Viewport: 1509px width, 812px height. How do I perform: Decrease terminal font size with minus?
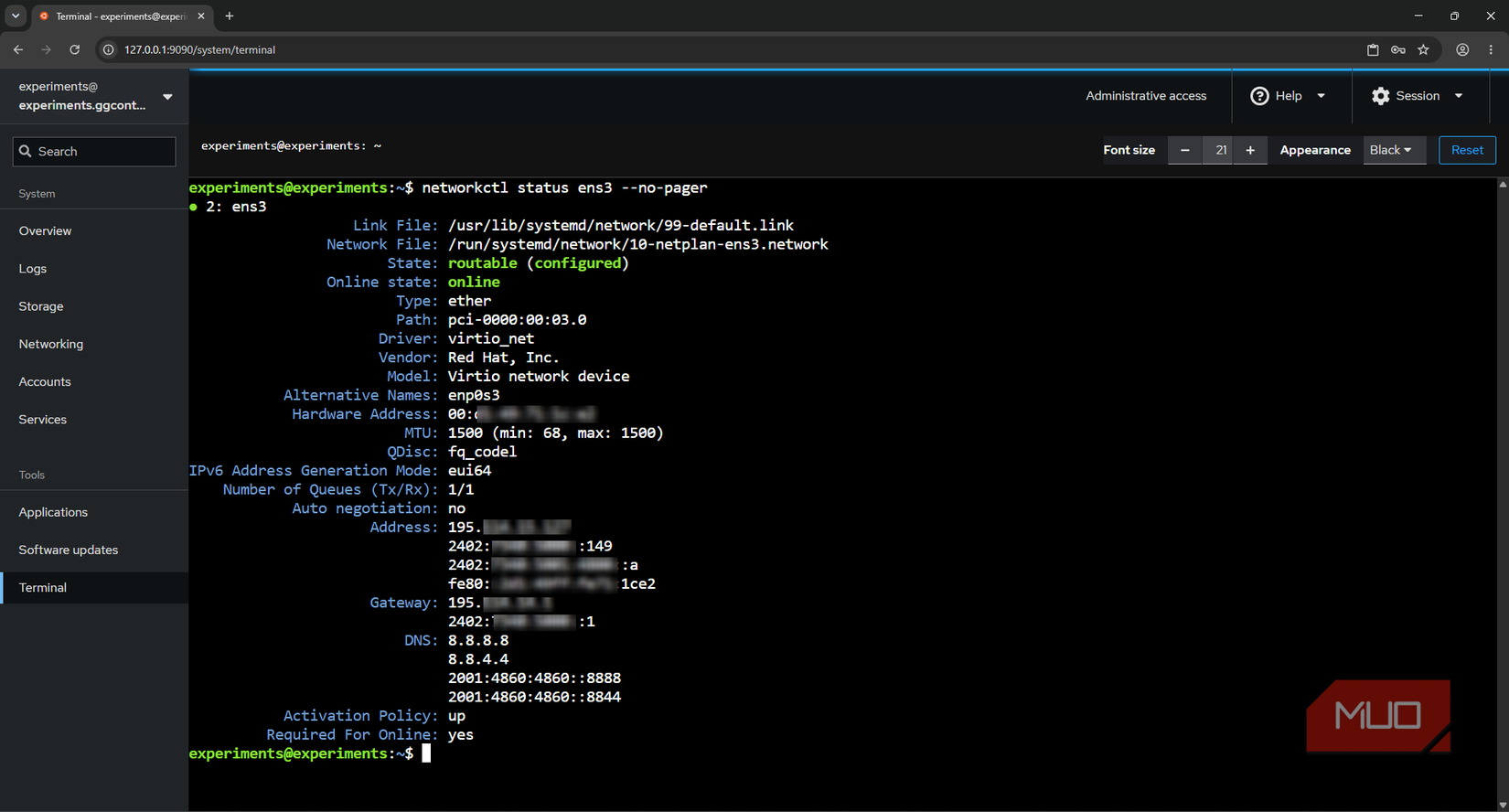click(1185, 150)
